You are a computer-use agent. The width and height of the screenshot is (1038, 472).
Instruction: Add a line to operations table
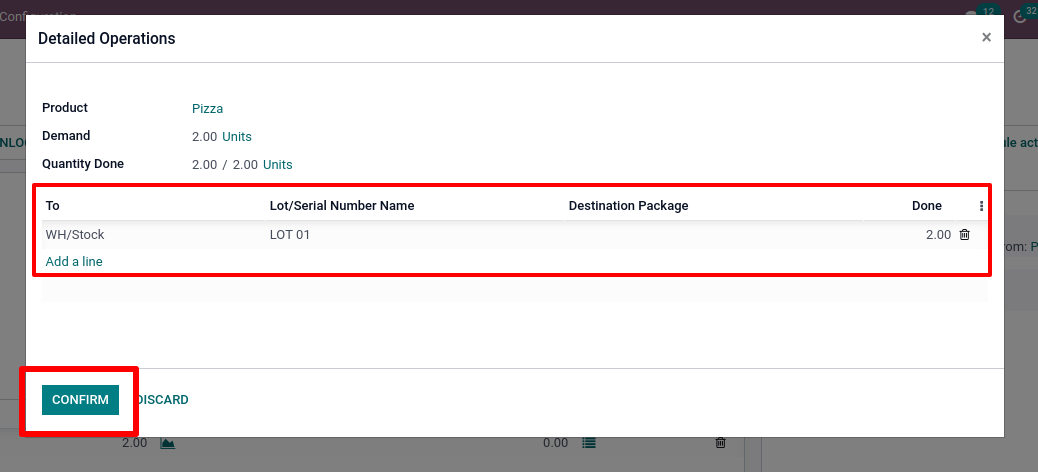(x=74, y=262)
